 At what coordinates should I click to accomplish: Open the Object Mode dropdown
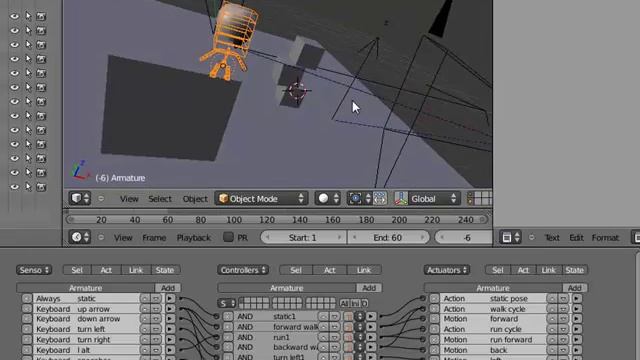click(x=262, y=199)
